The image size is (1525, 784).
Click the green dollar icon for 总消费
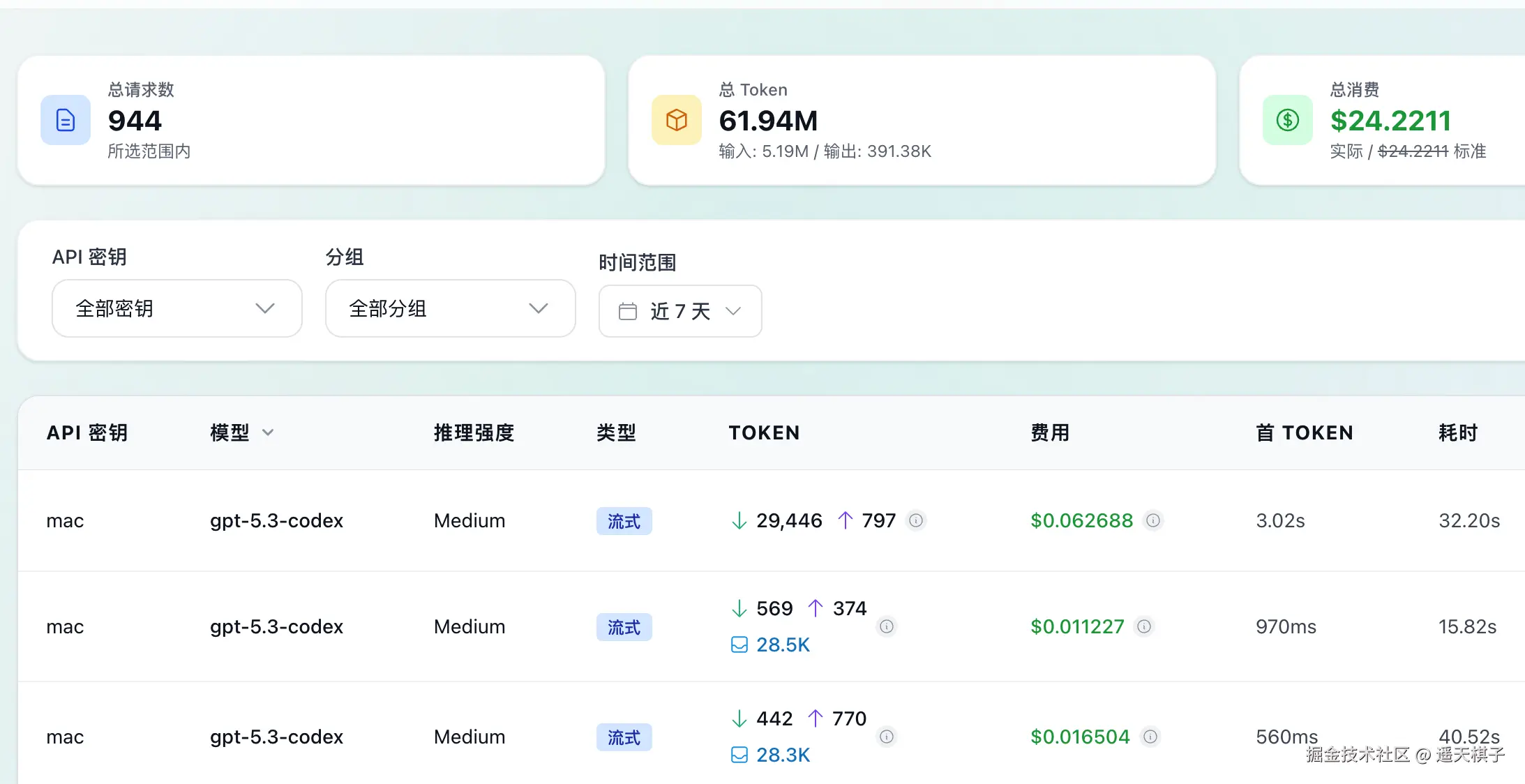coord(1287,120)
